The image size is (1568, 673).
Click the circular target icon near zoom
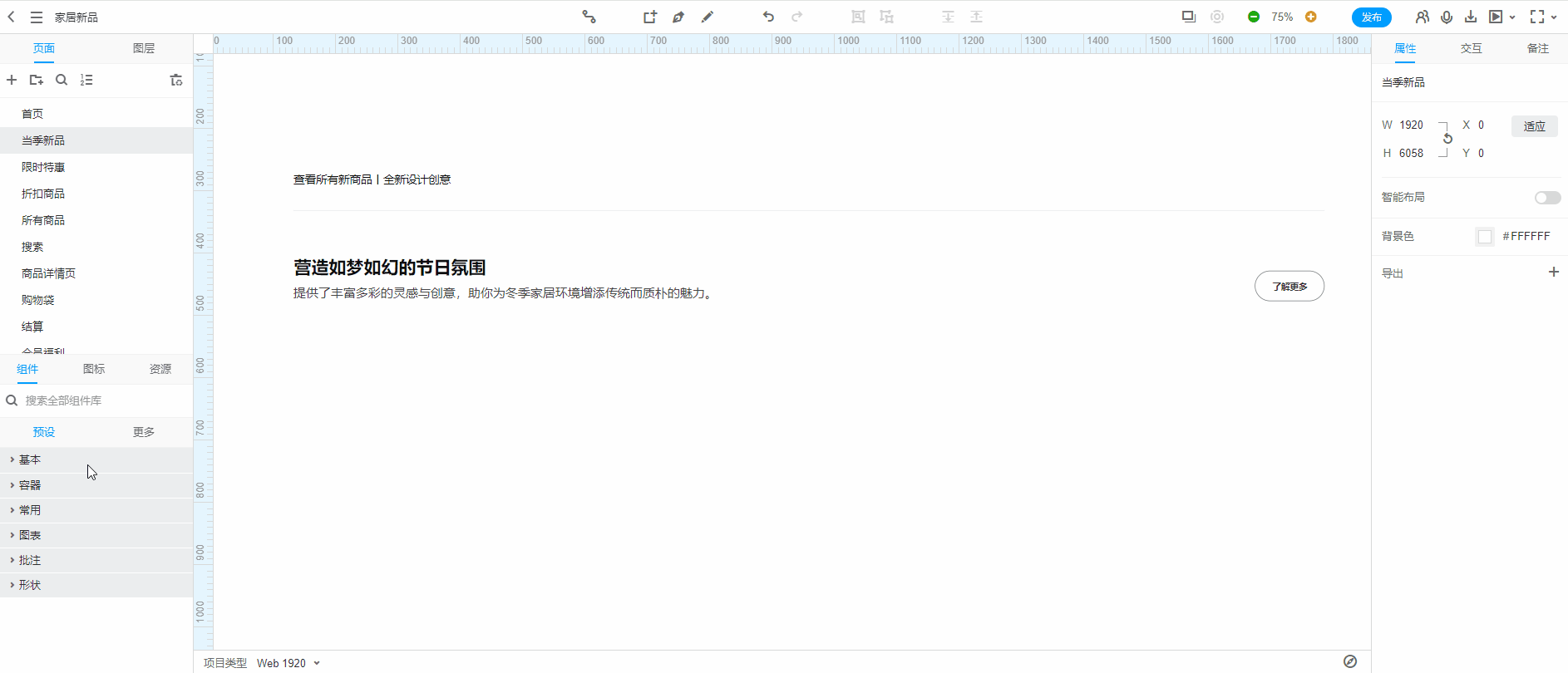[1217, 17]
